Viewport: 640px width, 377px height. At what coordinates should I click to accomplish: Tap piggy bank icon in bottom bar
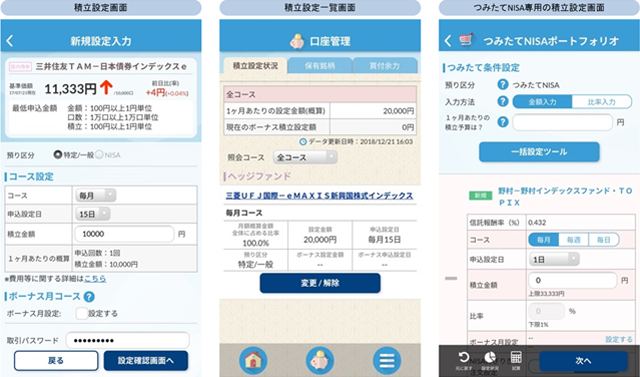click(320, 361)
